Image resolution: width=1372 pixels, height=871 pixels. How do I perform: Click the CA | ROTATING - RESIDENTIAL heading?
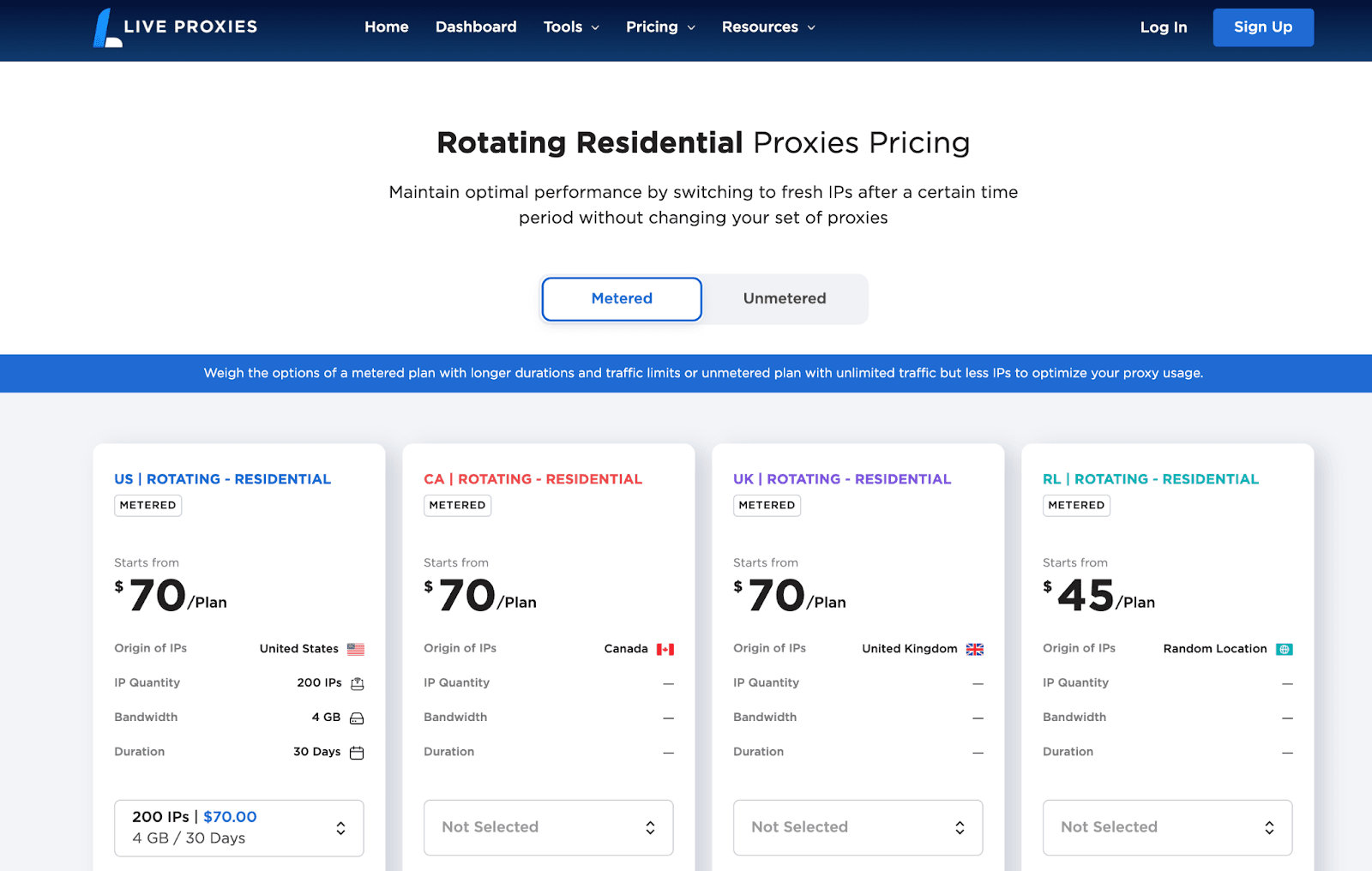coord(533,479)
